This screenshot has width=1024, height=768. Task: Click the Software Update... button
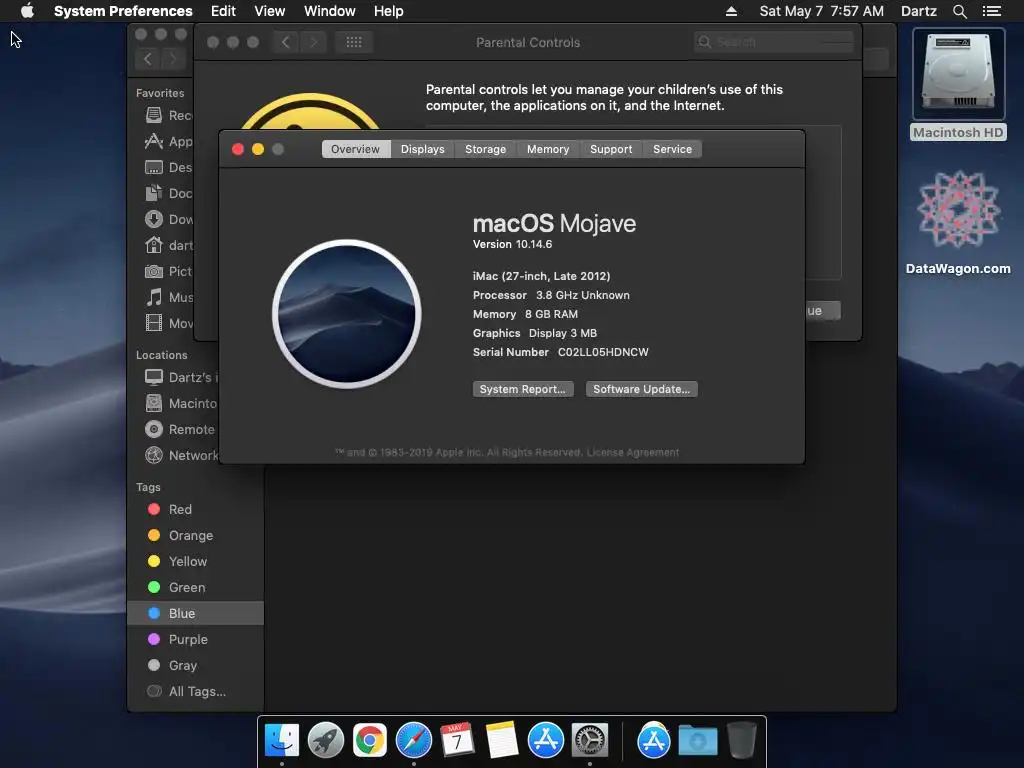[x=641, y=389]
